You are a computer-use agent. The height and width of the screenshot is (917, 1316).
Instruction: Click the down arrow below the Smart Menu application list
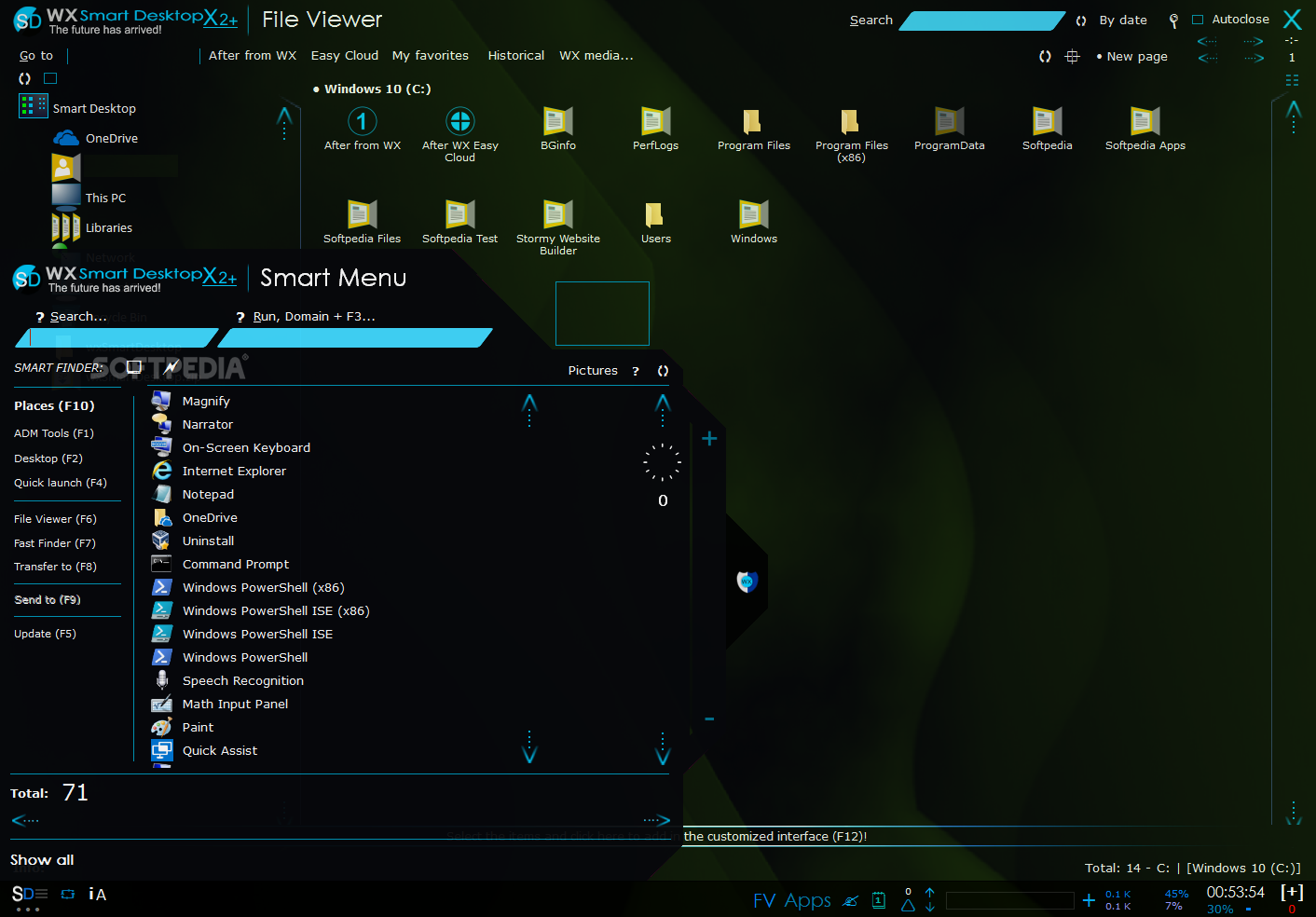pyautogui.click(x=529, y=748)
